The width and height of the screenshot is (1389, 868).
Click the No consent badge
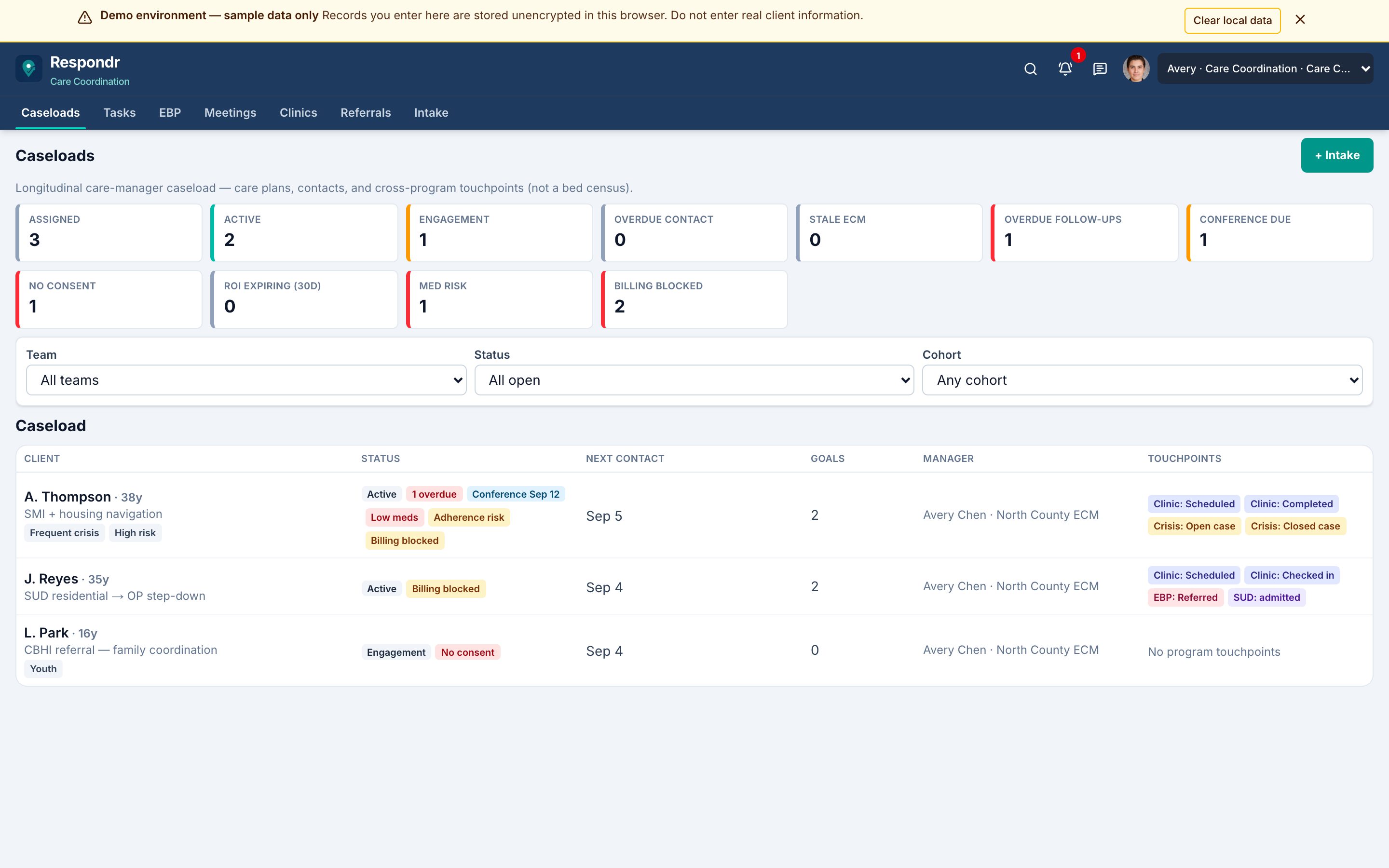click(x=467, y=652)
